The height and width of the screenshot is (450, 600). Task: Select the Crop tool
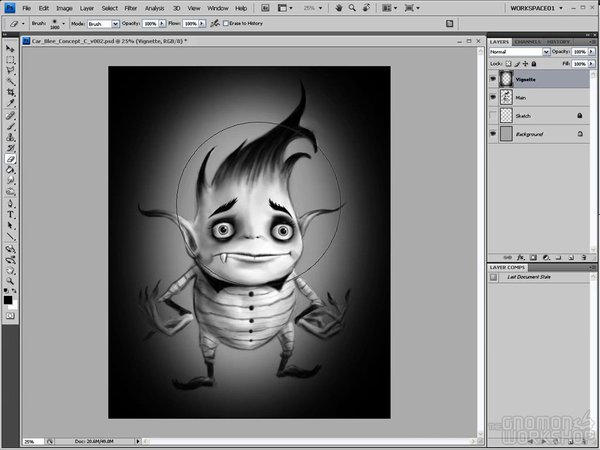11,92
